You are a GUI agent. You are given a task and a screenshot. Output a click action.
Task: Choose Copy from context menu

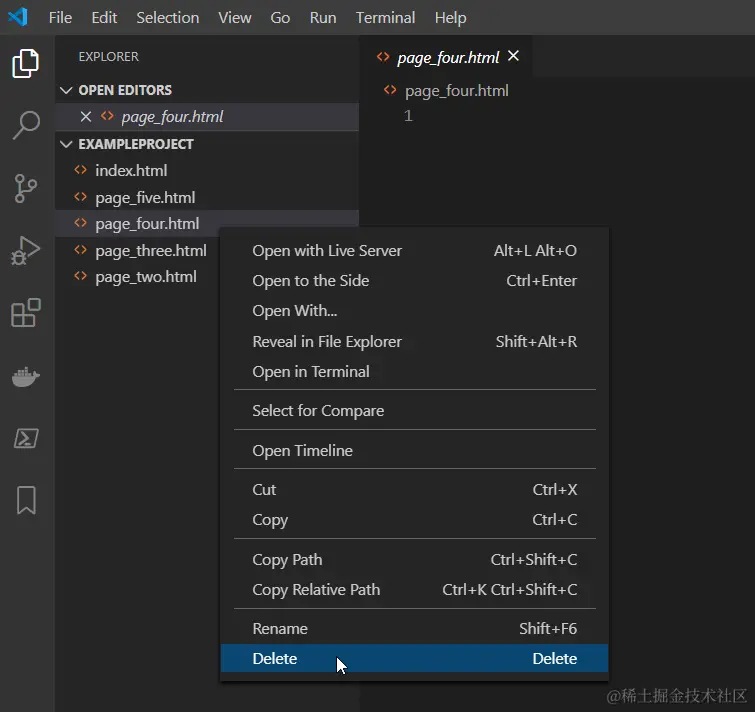point(414,520)
